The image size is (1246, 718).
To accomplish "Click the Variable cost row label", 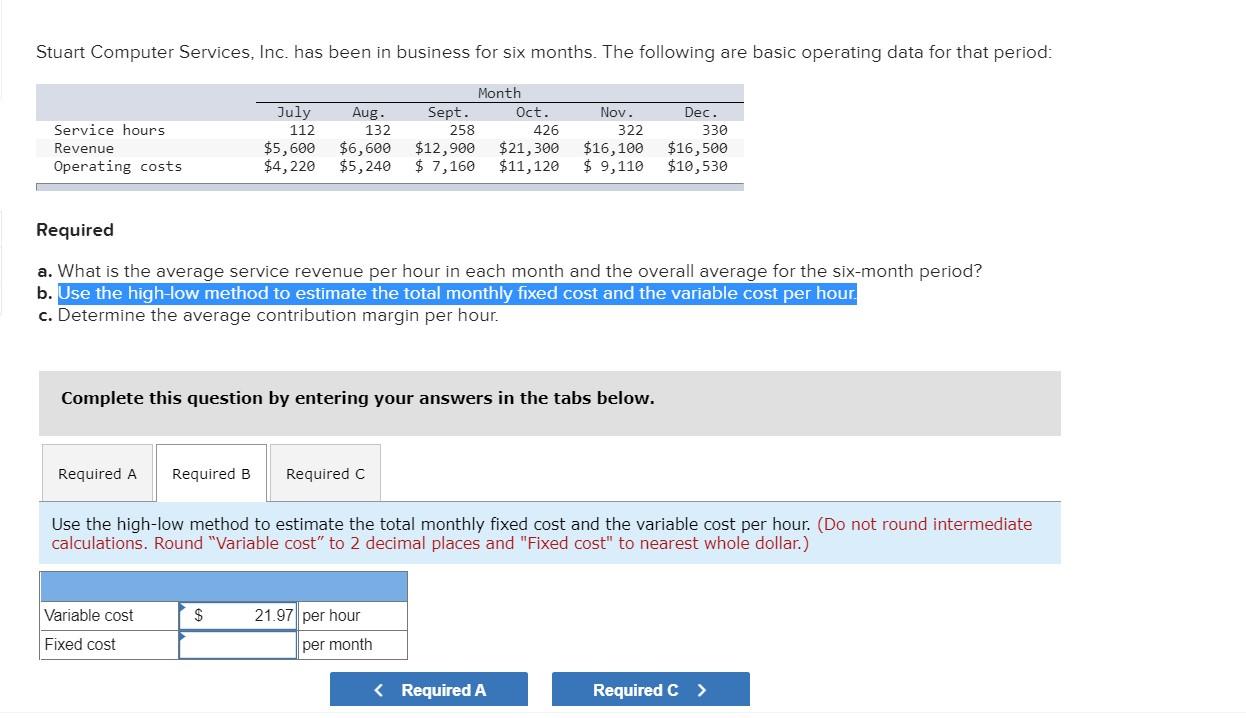I will pos(89,616).
